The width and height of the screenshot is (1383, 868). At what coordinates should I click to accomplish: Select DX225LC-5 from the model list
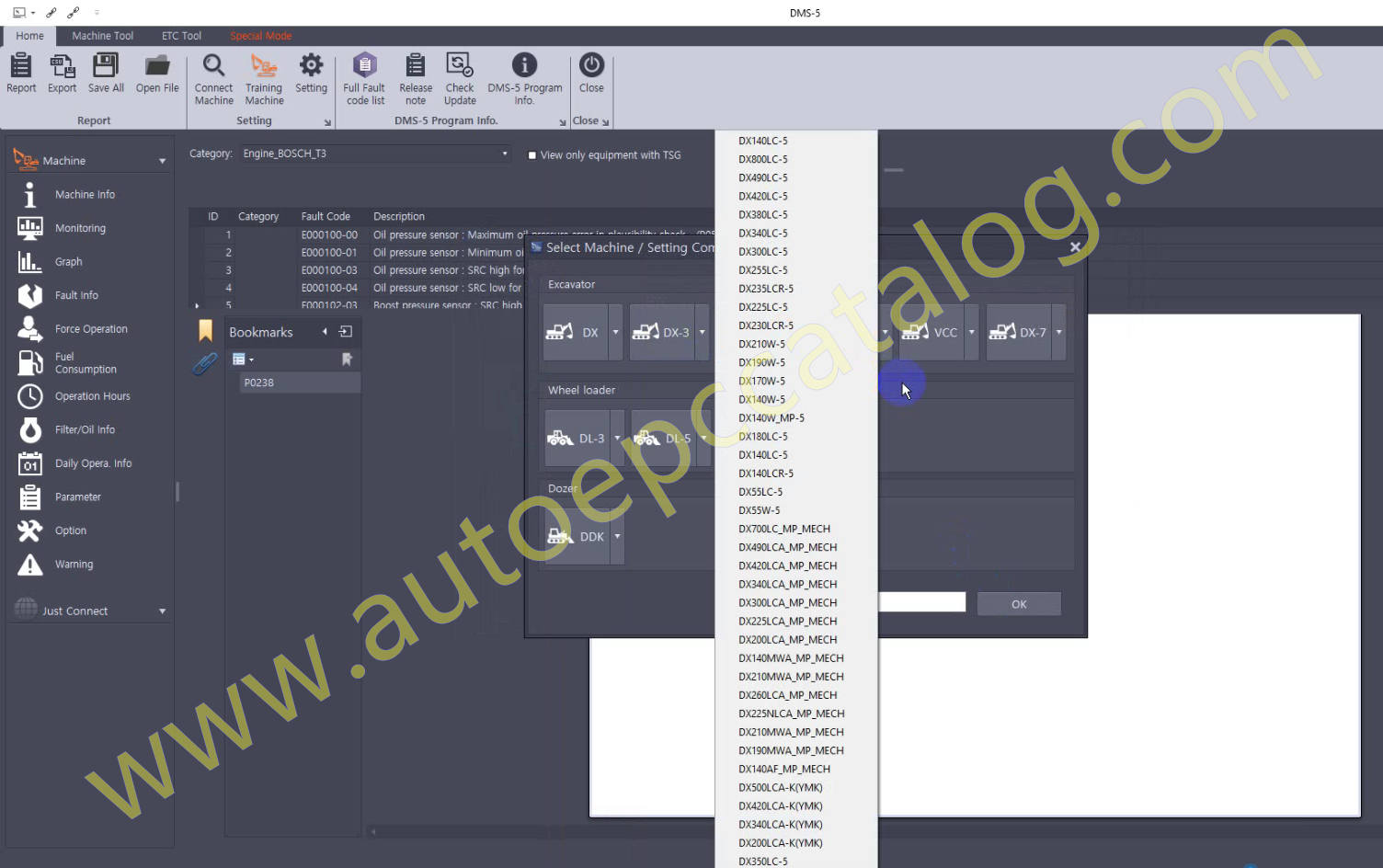coord(762,307)
